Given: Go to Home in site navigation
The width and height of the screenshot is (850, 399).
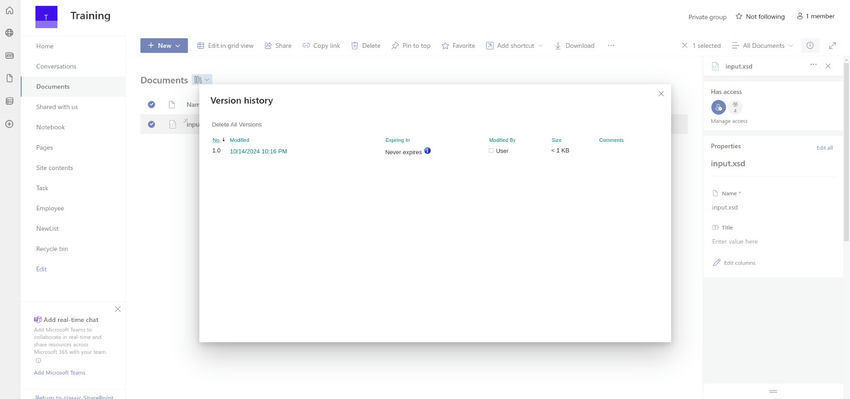Looking at the screenshot, I should tap(45, 46).
